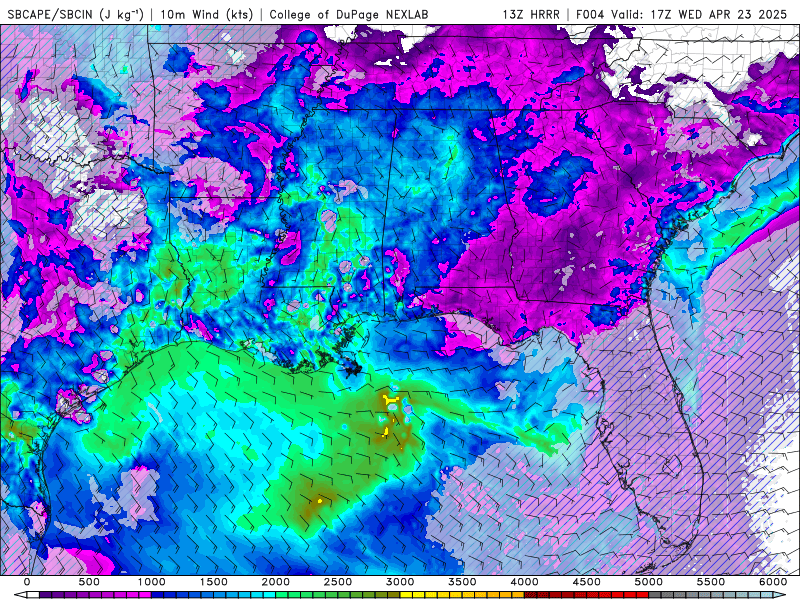Click the 3500 legend label

coord(462,582)
